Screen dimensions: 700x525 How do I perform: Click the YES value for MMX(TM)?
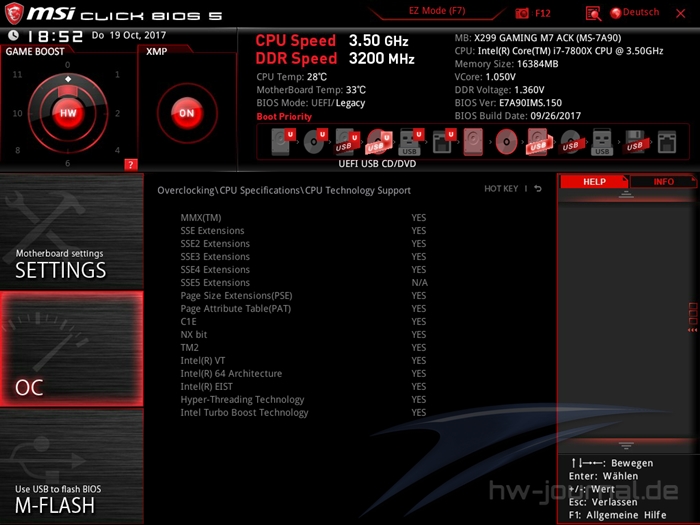pyautogui.click(x=419, y=218)
